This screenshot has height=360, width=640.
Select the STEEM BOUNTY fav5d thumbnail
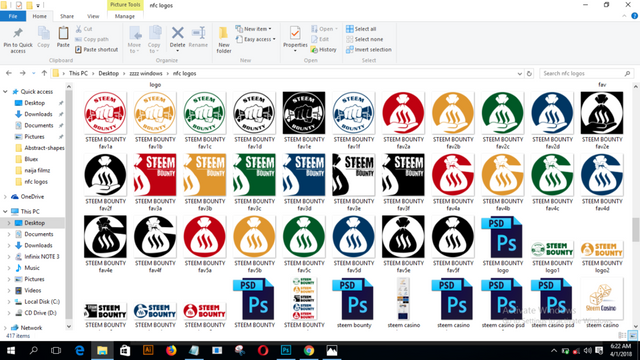pos(353,237)
